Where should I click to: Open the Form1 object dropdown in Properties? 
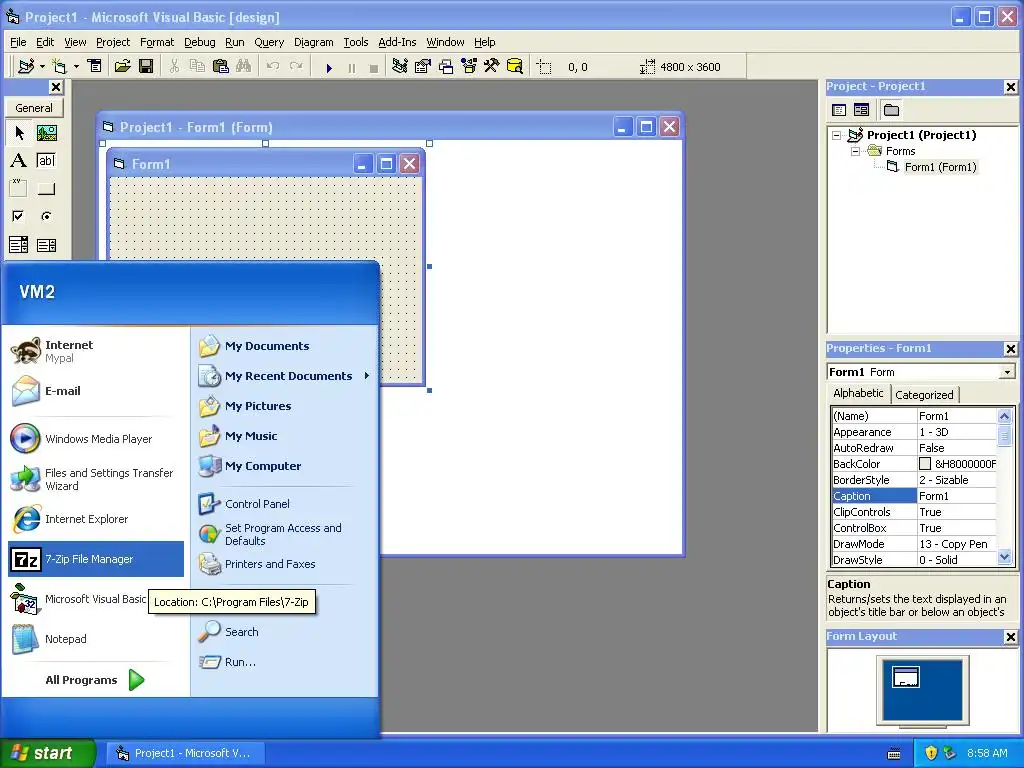[1008, 372]
